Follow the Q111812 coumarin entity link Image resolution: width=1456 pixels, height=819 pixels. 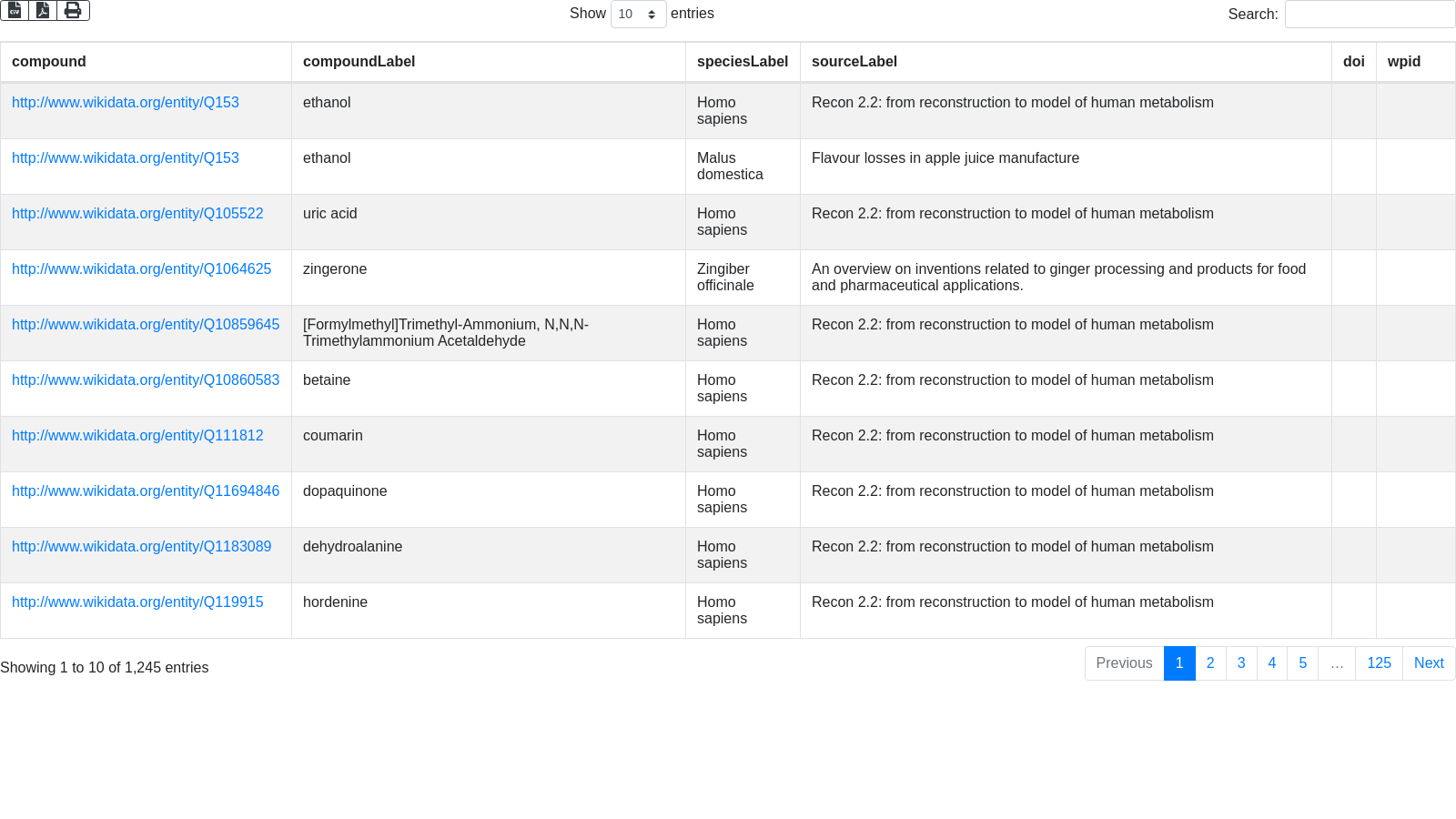(137, 436)
